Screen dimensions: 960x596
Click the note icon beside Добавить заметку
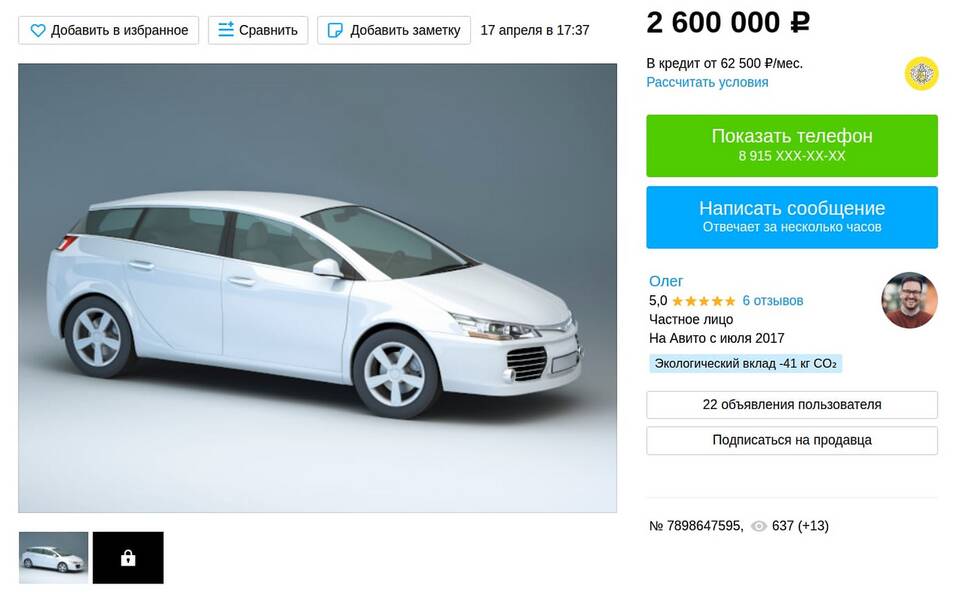click(x=336, y=30)
